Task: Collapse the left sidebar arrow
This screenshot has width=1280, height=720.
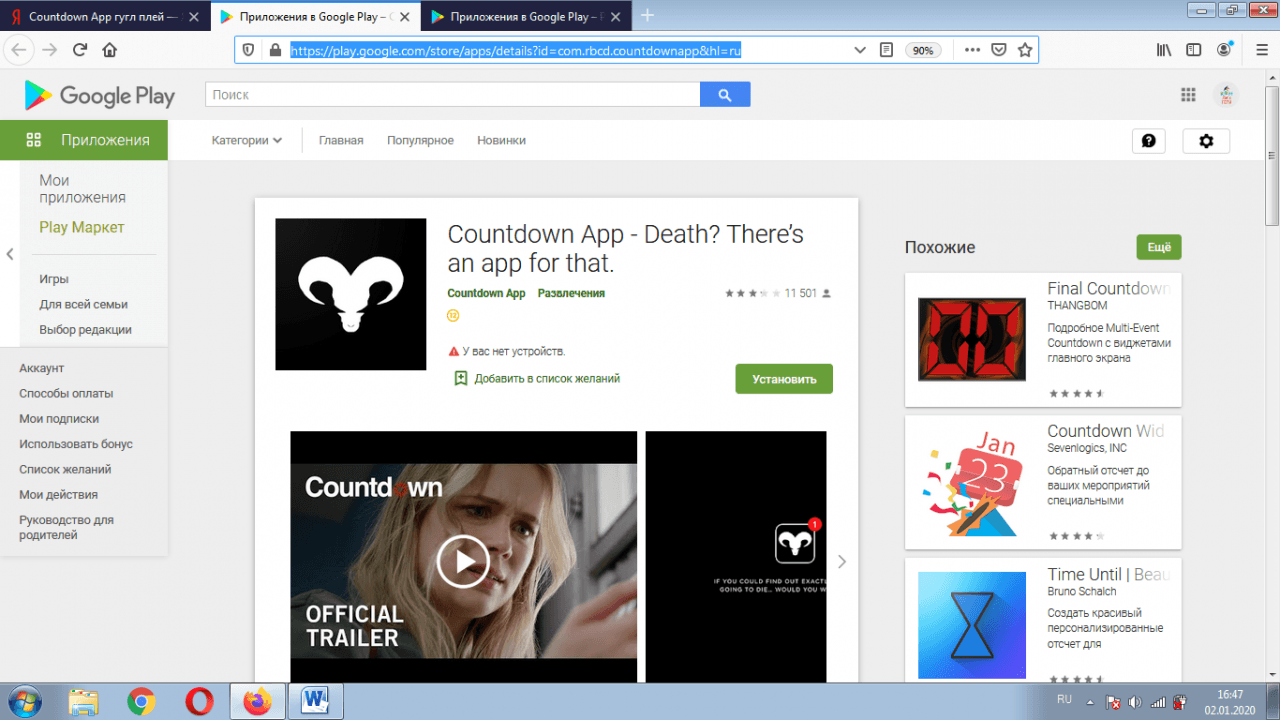Action: [10, 254]
